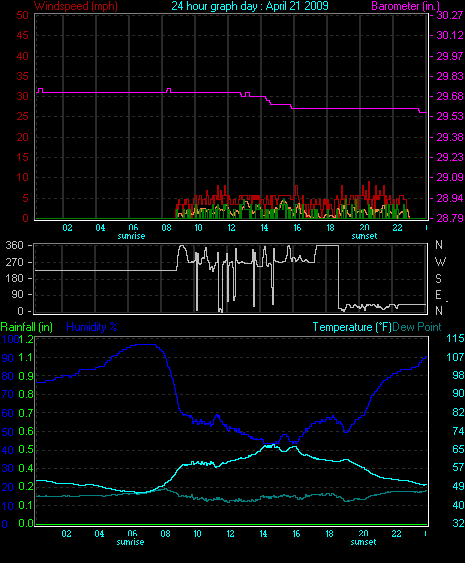This screenshot has height=563, width=465.
Task: Select barometer scale value 29.53
Action: coord(450,116)
